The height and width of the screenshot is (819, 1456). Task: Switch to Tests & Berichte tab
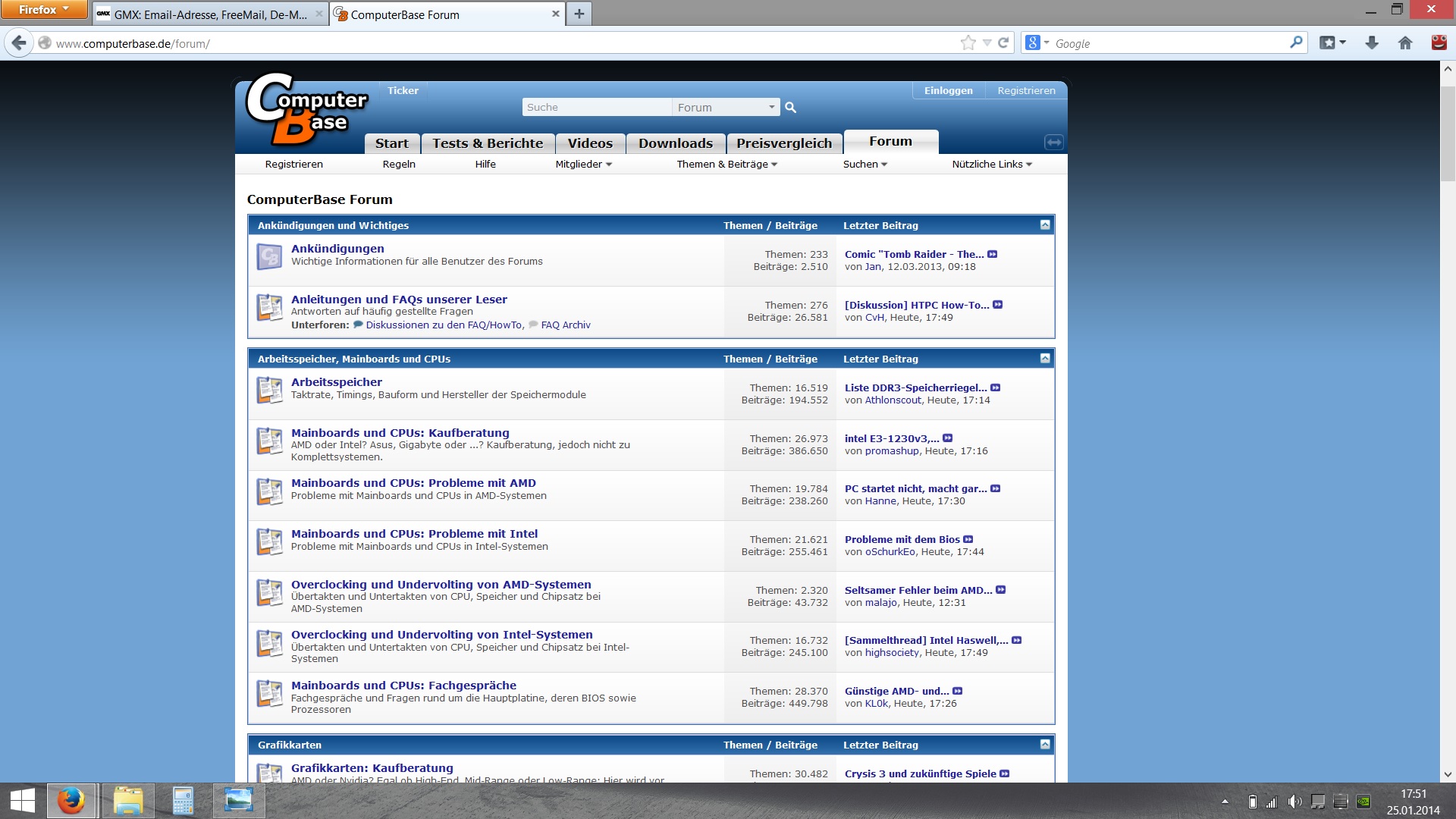click(x=488, y=143)
